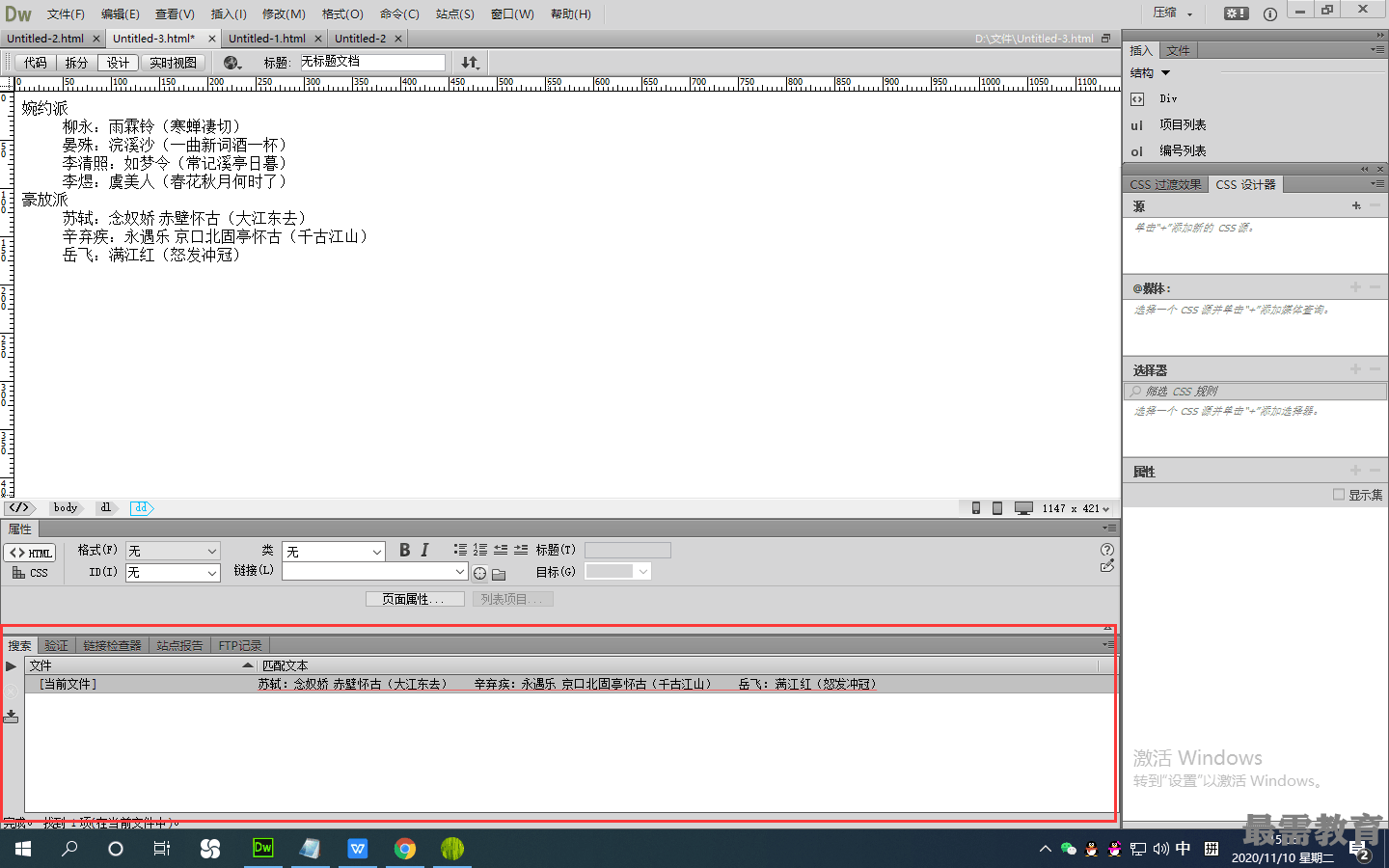Switch to 拆分 split view
This screenshot has height=868, width=1389.
point(76,63)
